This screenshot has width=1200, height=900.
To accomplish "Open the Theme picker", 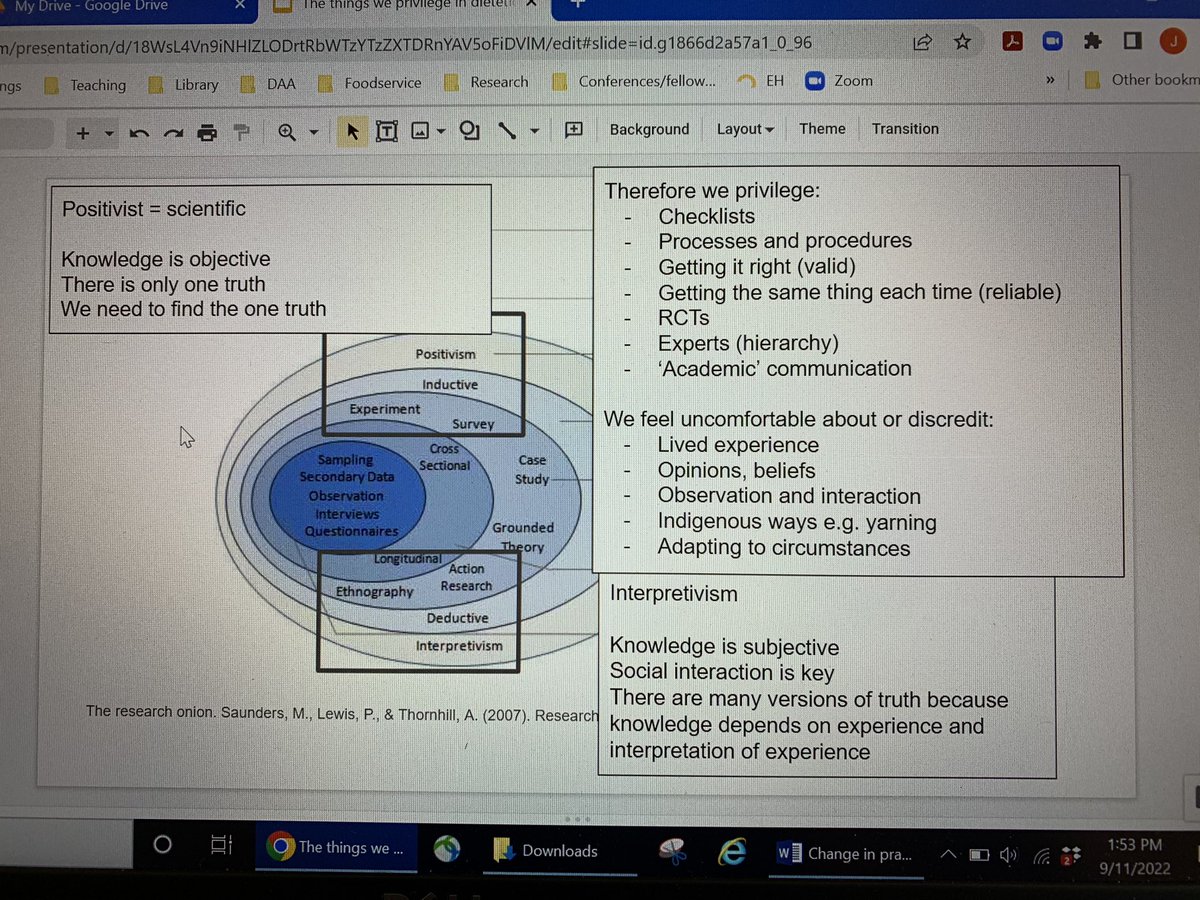I will 822,129.
